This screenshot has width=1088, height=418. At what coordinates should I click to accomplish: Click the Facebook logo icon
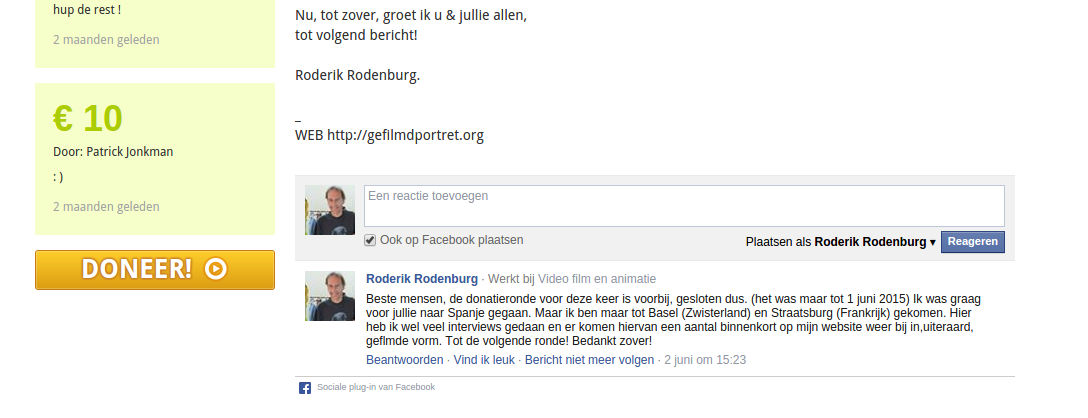305,387
